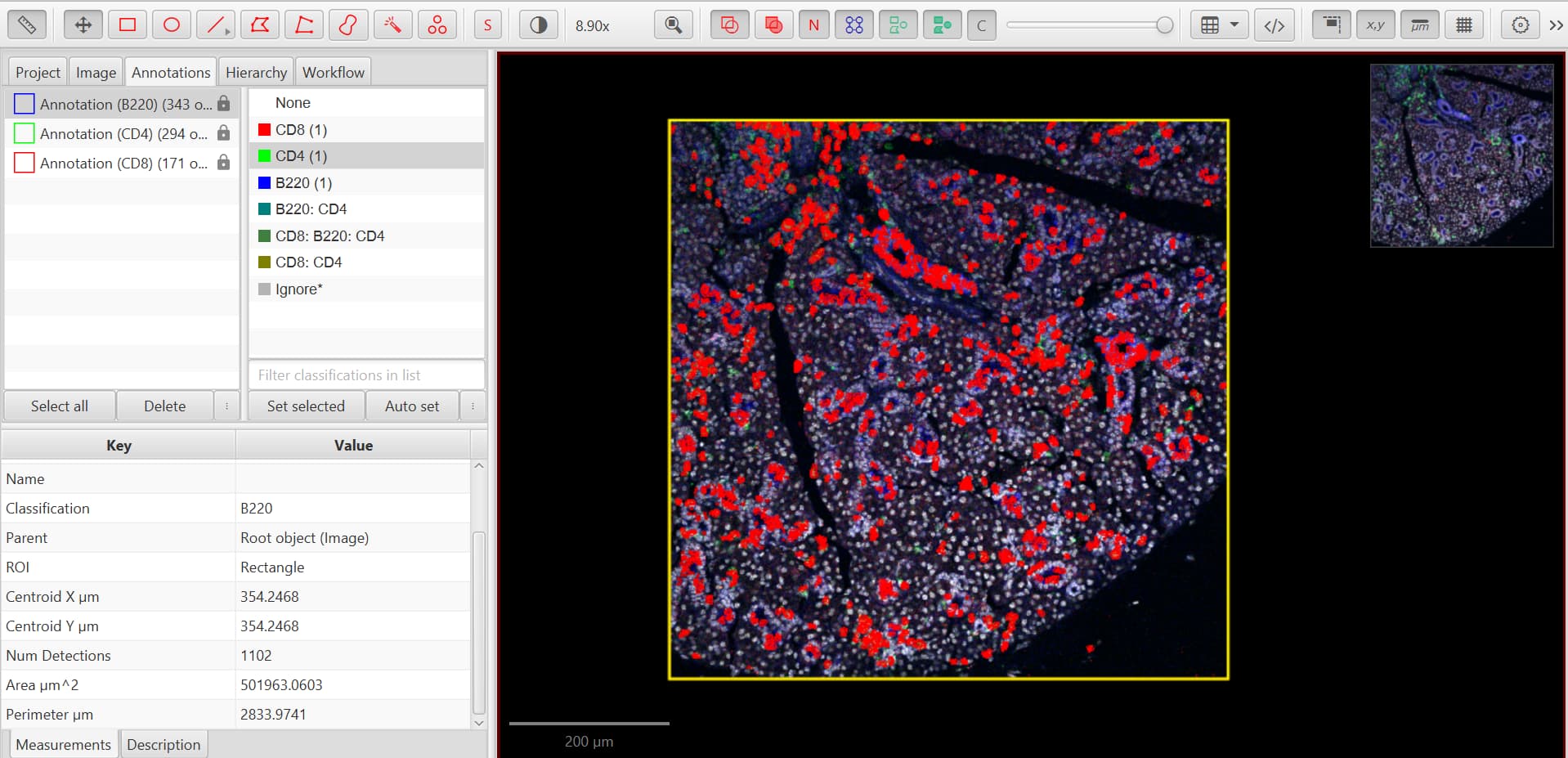Select the Points tool
Image resolution: width=1568 pixels, height=758 pixels.
tap(437, 24)
